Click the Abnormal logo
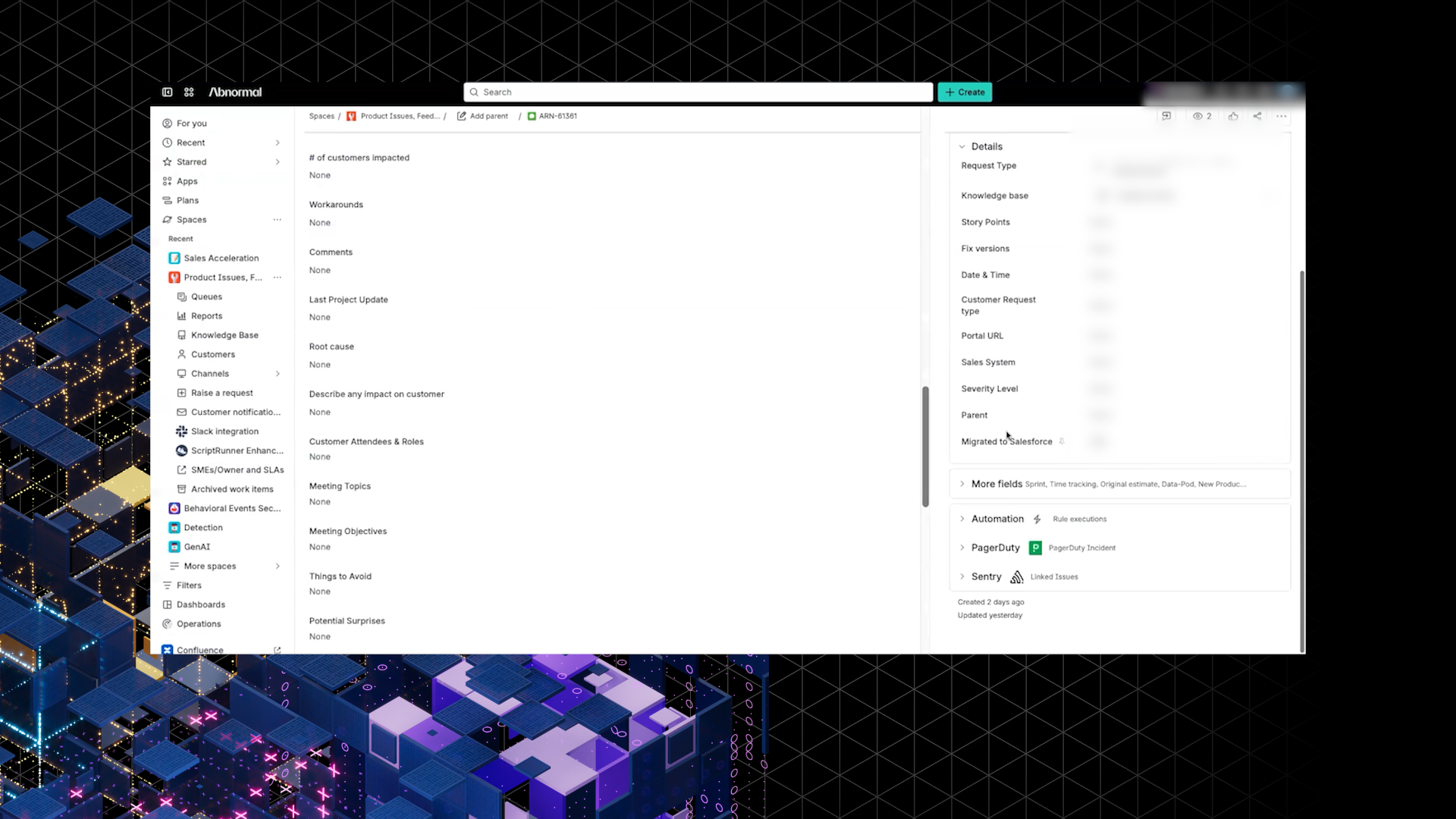Image resolution: width=1456 pixels, height=819 pixels. click(235, 92)
